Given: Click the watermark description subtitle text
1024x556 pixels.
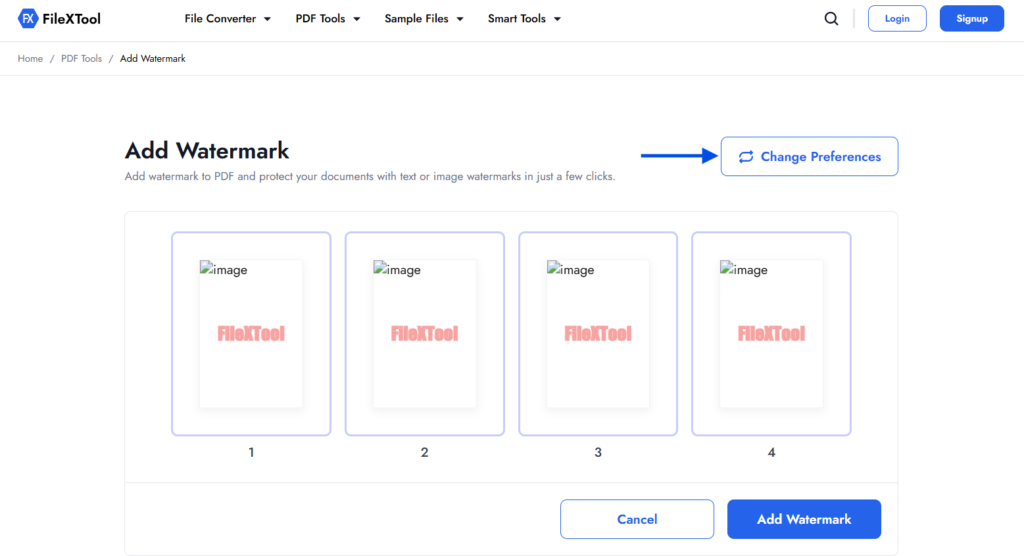Looking at the screenshot, I should point(370,176).
